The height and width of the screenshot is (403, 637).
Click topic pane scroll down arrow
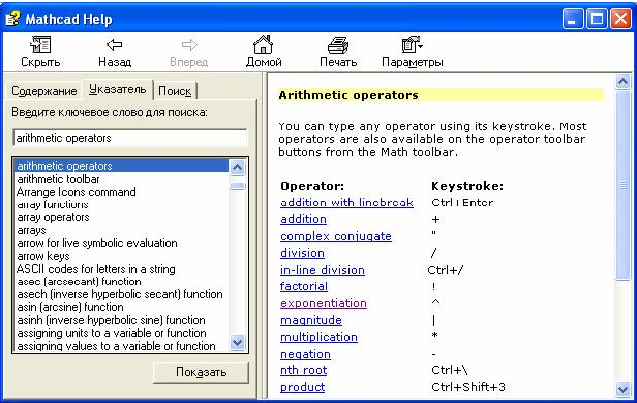[x=623, y=389]
